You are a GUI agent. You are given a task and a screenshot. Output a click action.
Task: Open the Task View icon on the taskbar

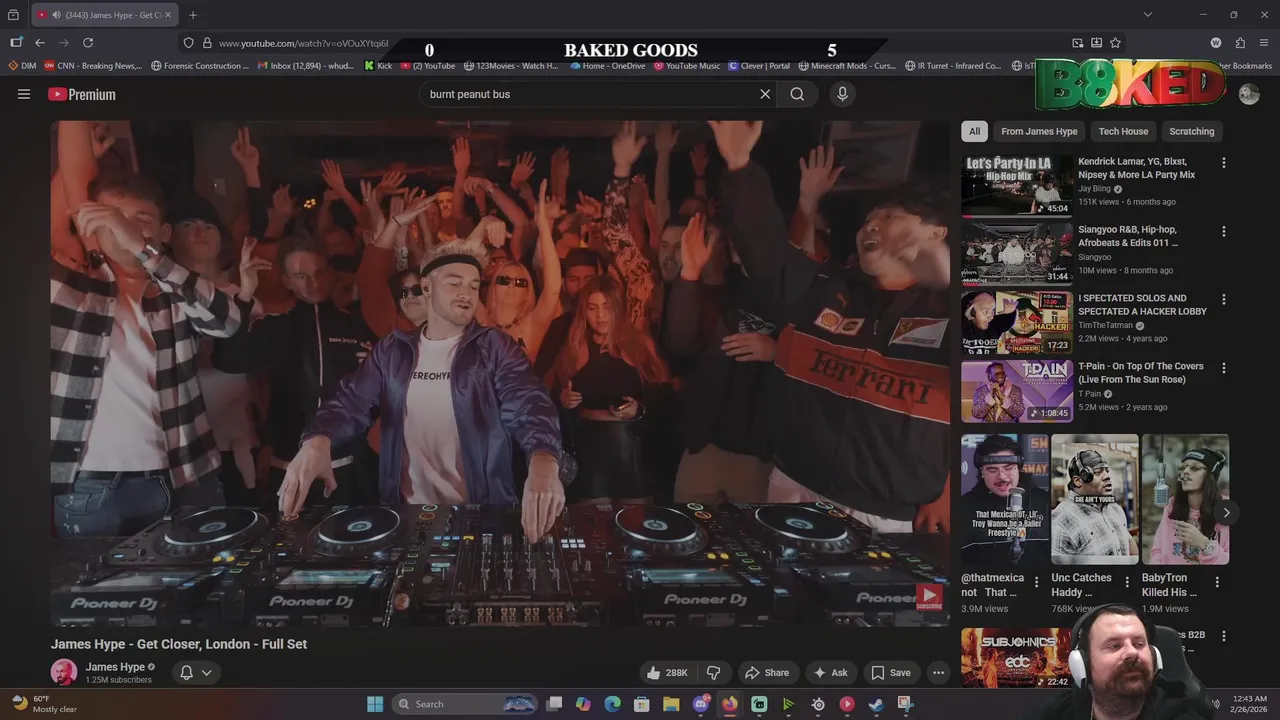tap(555, 704)
